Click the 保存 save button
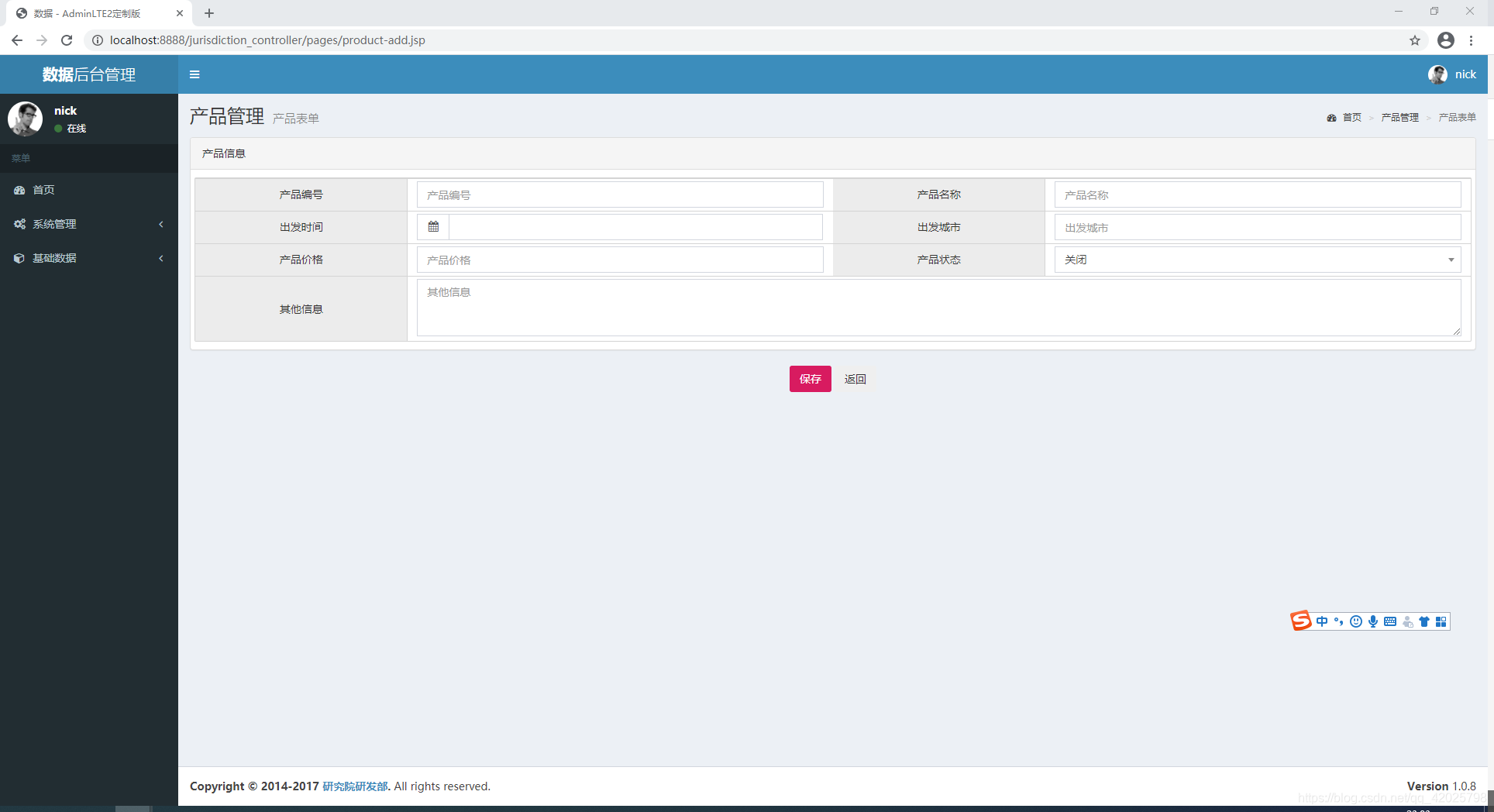 point(811,379)
